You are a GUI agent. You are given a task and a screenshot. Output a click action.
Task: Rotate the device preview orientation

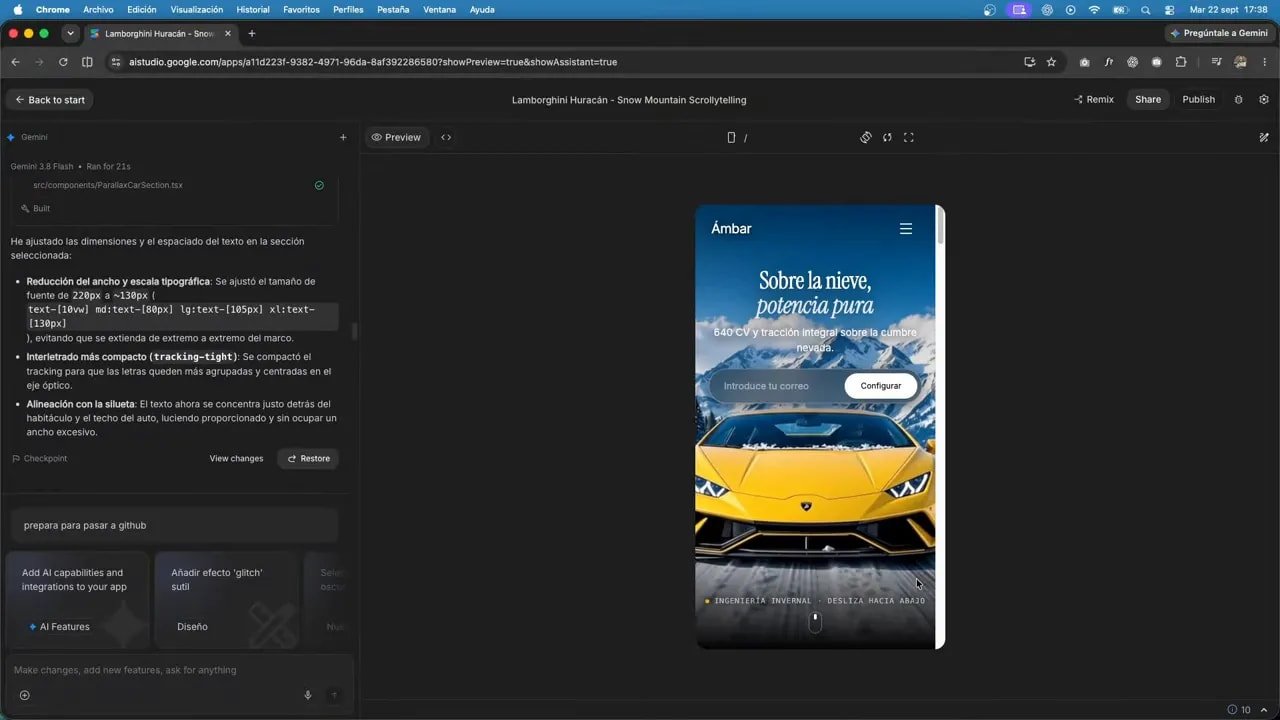866,137
